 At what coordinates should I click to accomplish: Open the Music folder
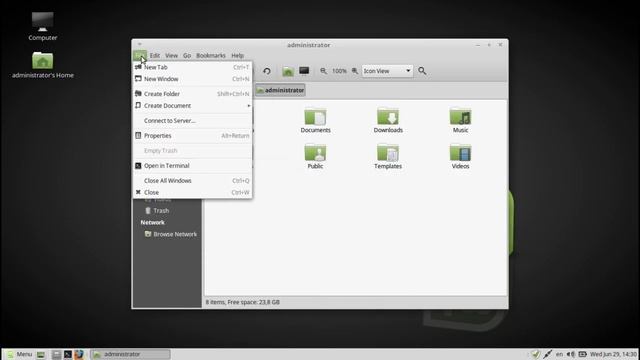coord(460,120)
